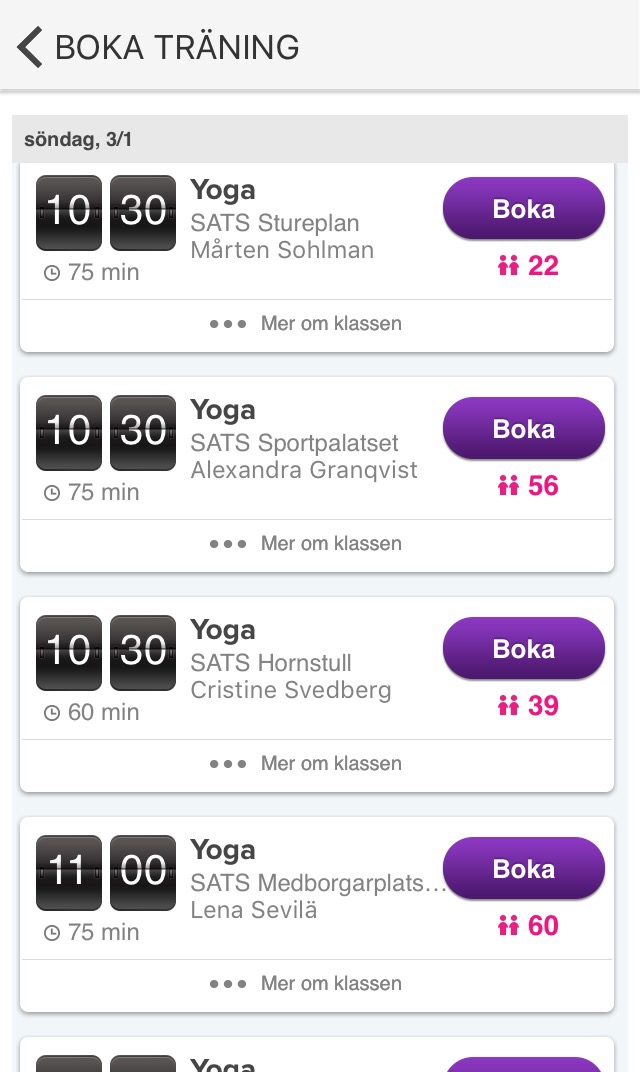Tap the participants icon showing 22
The width and height of the screenshot is (640, 1072).
point(508,266)
